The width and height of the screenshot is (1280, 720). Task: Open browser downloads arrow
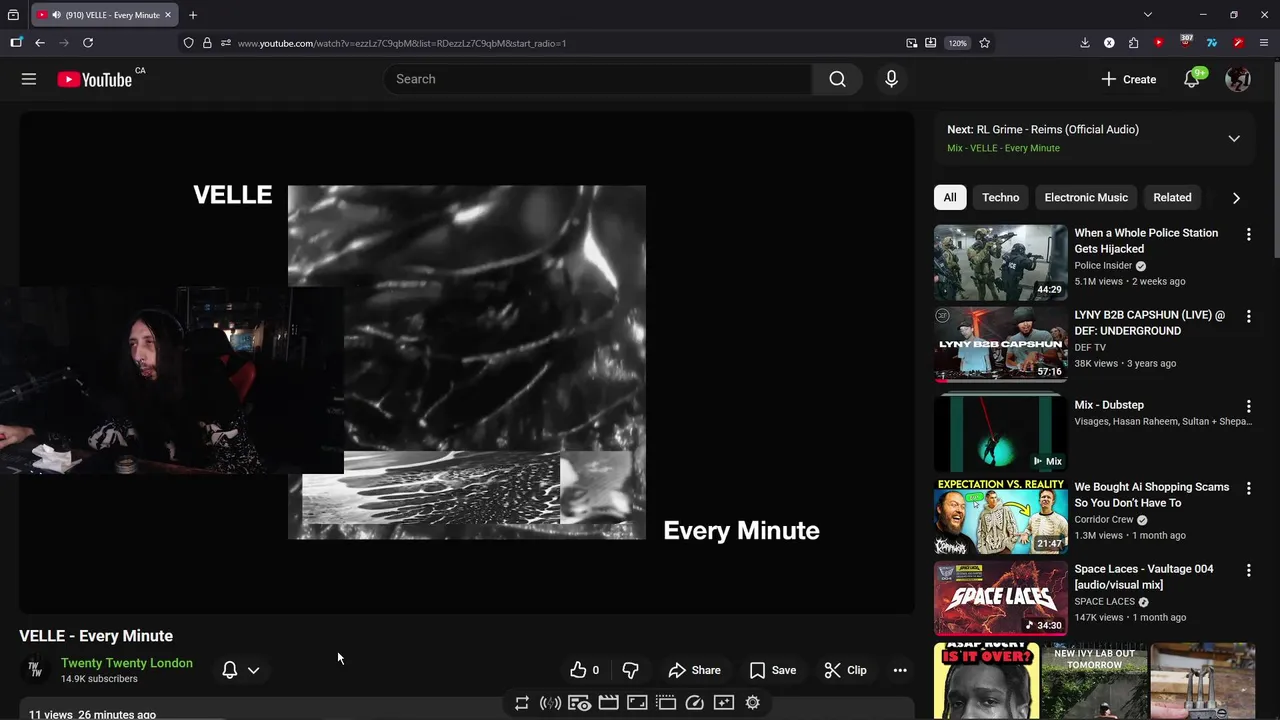1085,43
